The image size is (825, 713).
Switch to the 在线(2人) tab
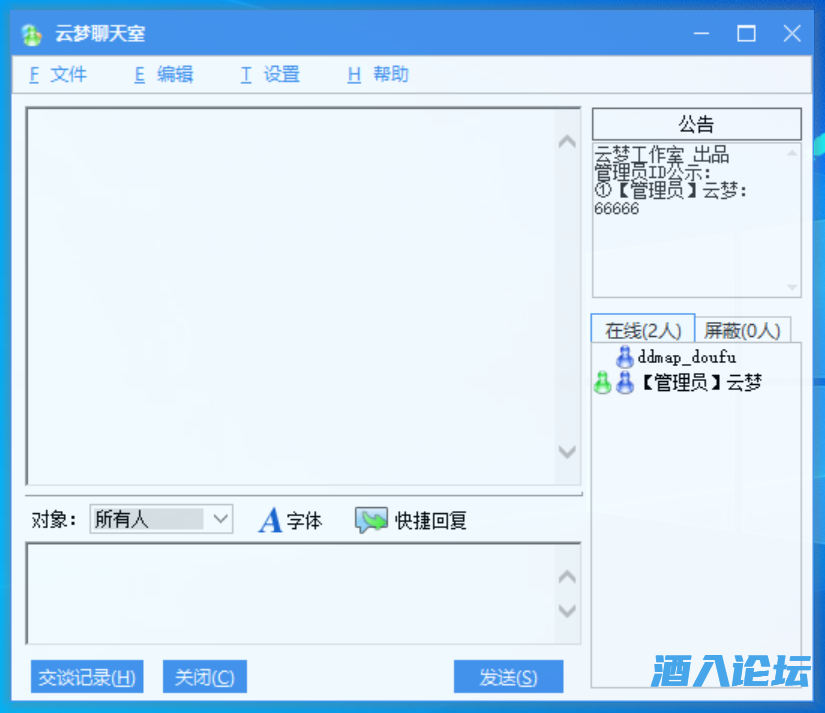point(642,330)
